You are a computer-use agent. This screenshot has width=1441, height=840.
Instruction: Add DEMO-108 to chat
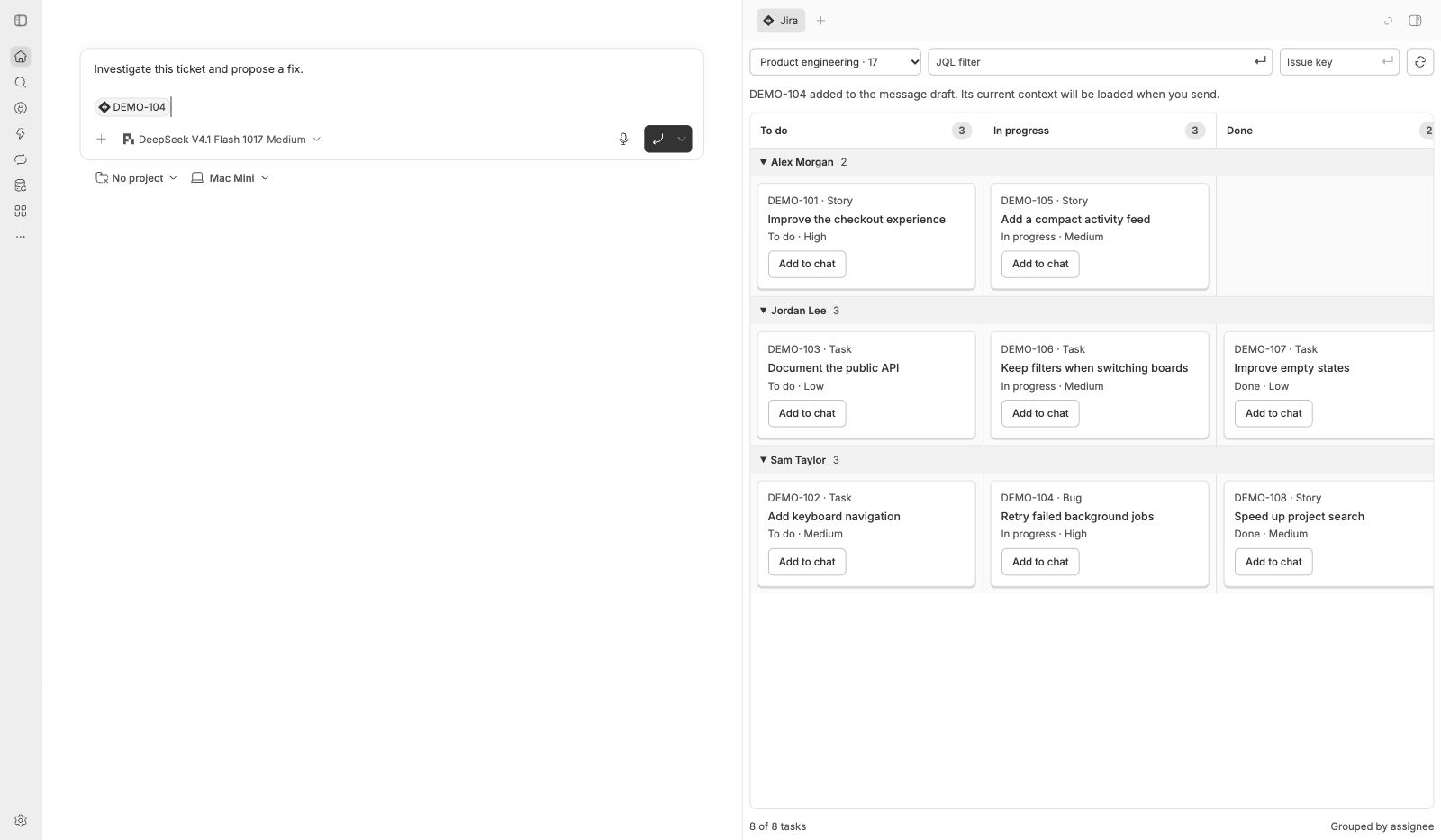[1273, 562]
